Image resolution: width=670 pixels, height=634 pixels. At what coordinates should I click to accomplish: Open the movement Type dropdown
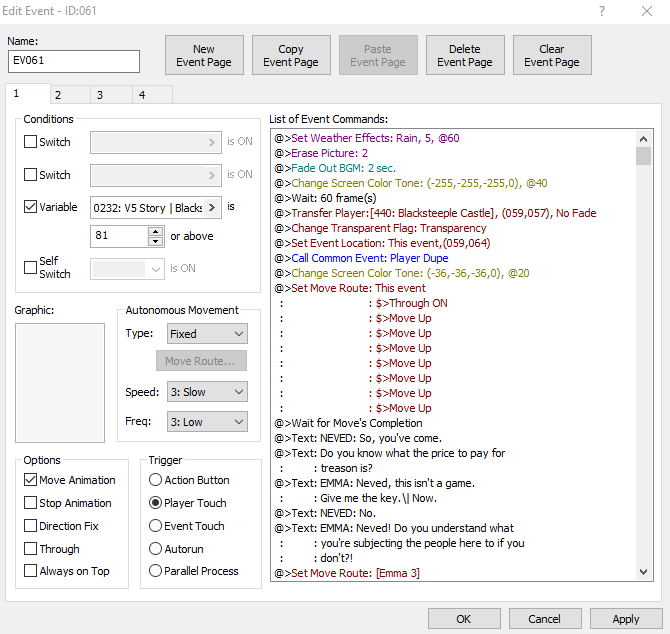point(206,334)
